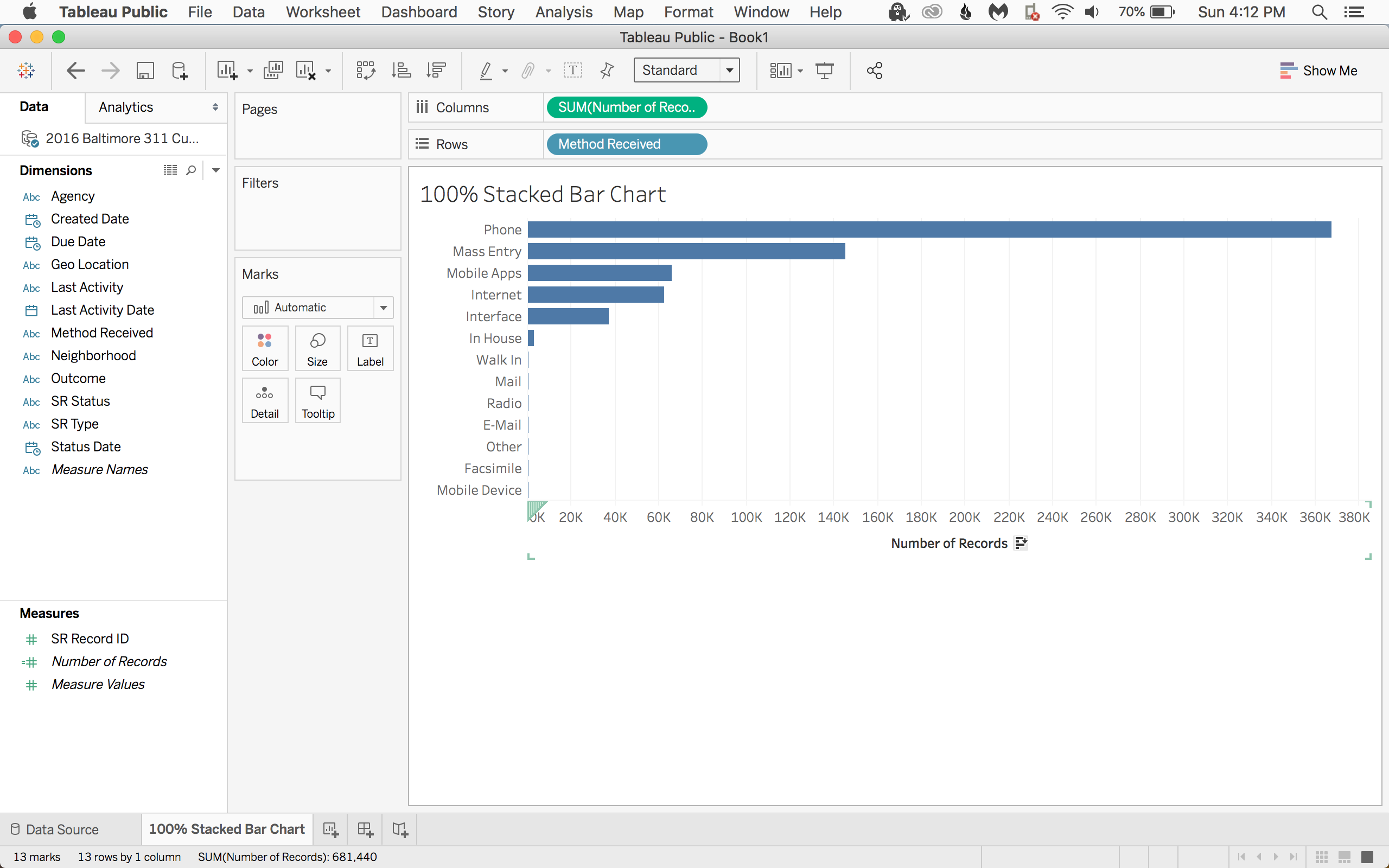This screenshot has height=868, width=1389.
Task: Open the Format menu
Action: pos(688,12)
